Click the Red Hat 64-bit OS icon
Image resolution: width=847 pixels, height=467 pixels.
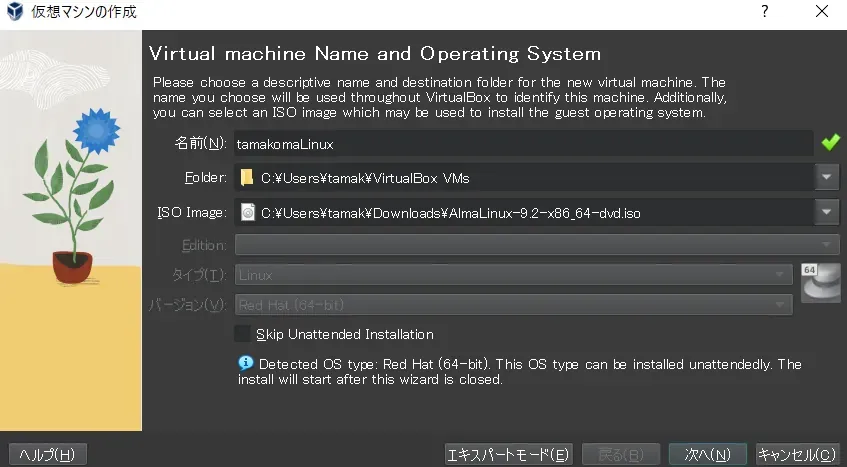tap(820, 282)
